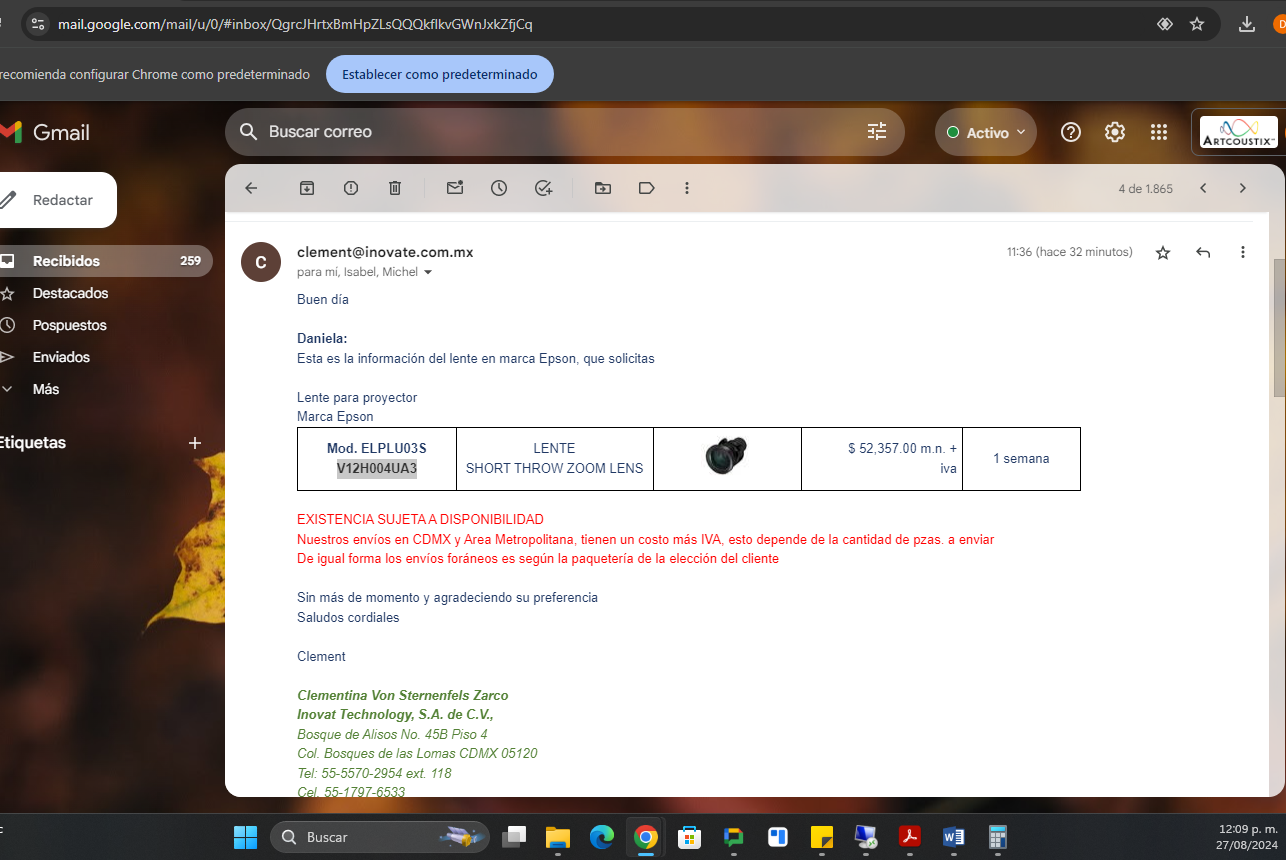Image resolution: width=1286 pixels, height=860 pixels.
Task: Show the older email arrow
Action: [1243, 188]
